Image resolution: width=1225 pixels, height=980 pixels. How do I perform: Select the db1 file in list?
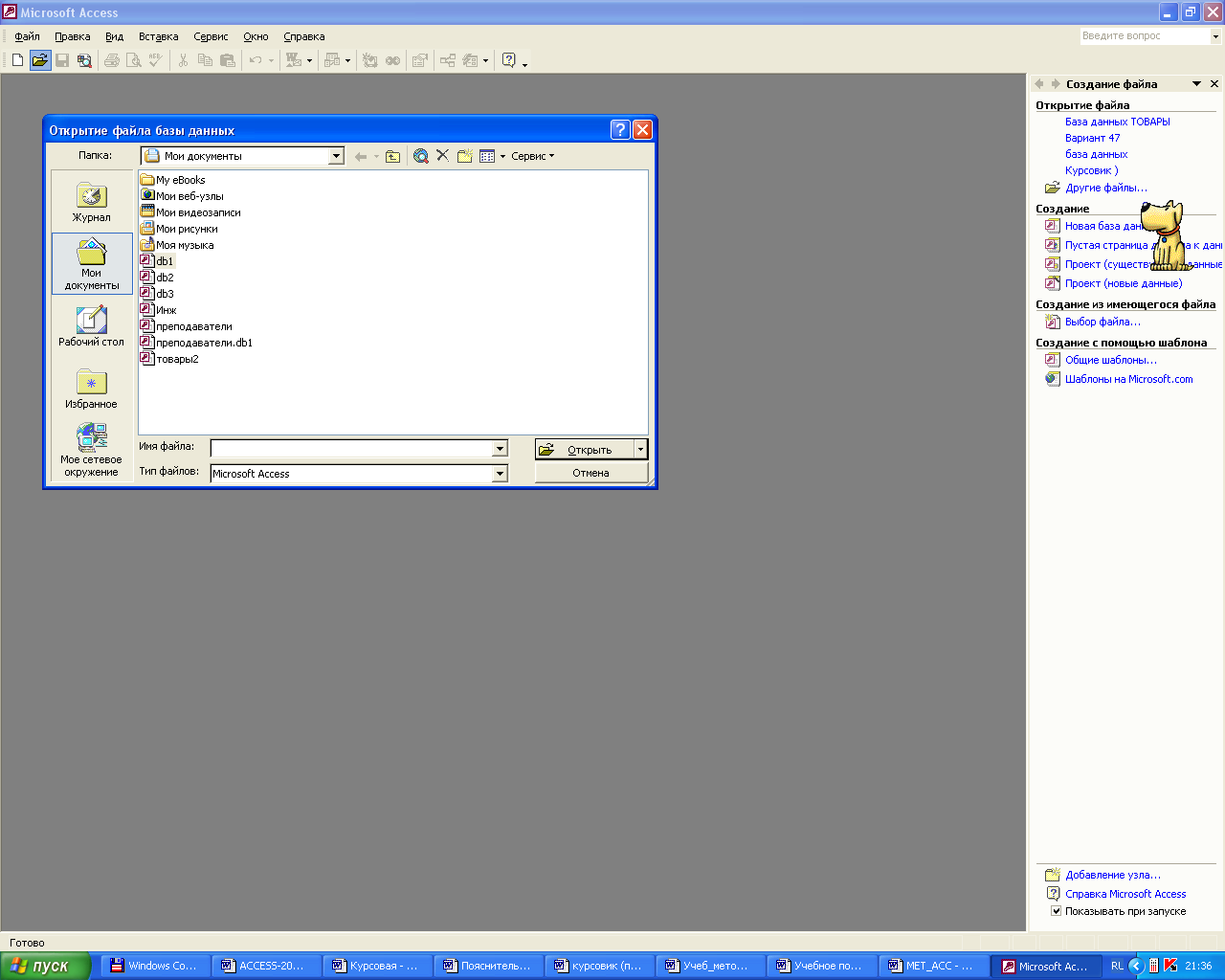[158, 261]
